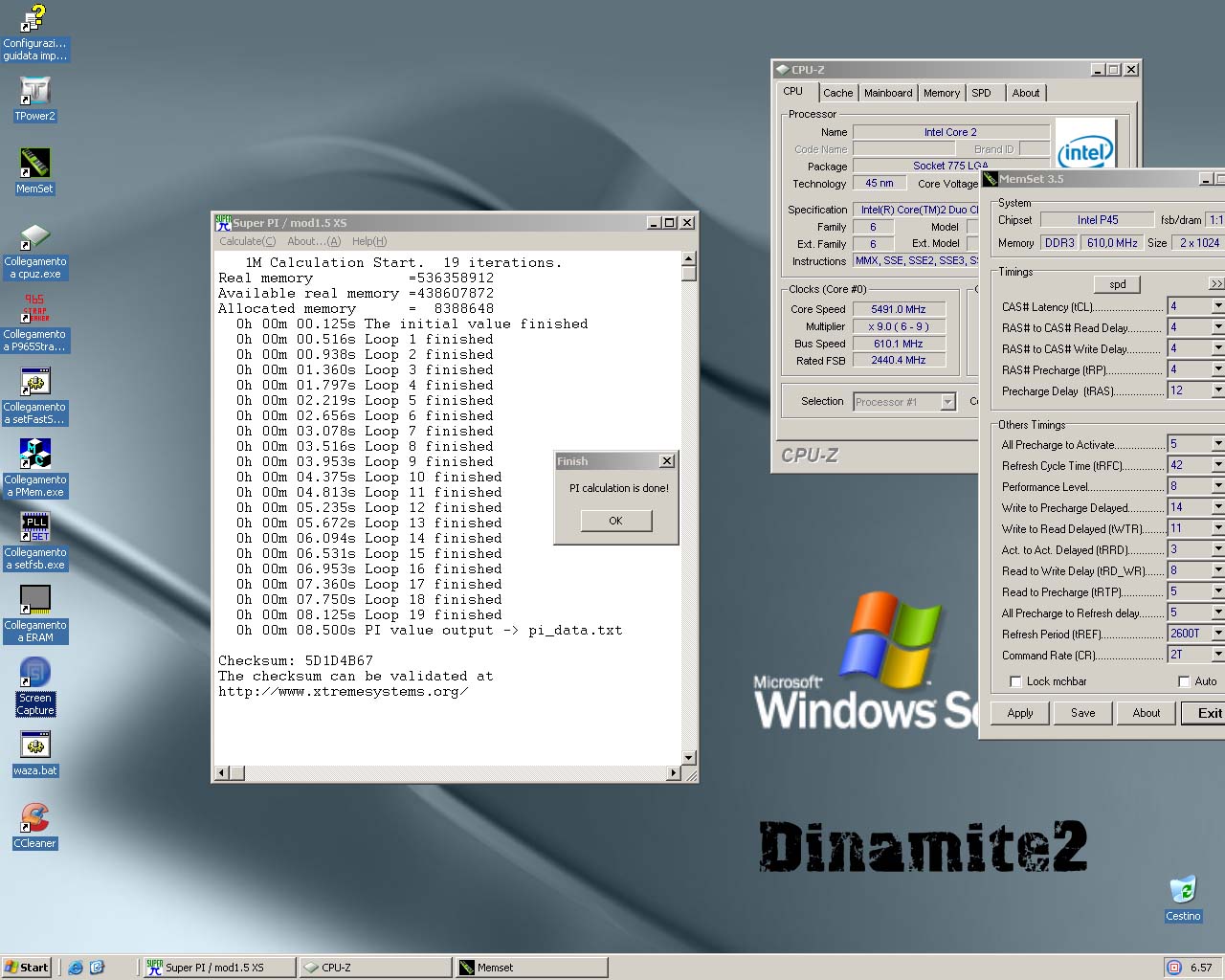Click the Super PI vertical scrollbar up arrow
This screenshot has width=1225, height=980.
(688, 258)
